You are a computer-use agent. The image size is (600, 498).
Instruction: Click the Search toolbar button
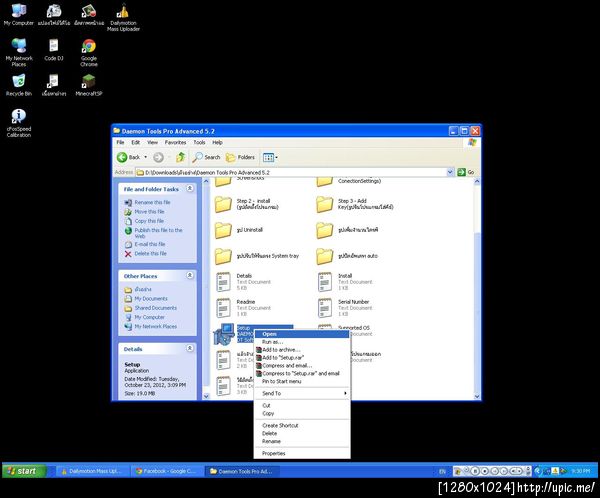click(x=206, y=157)
